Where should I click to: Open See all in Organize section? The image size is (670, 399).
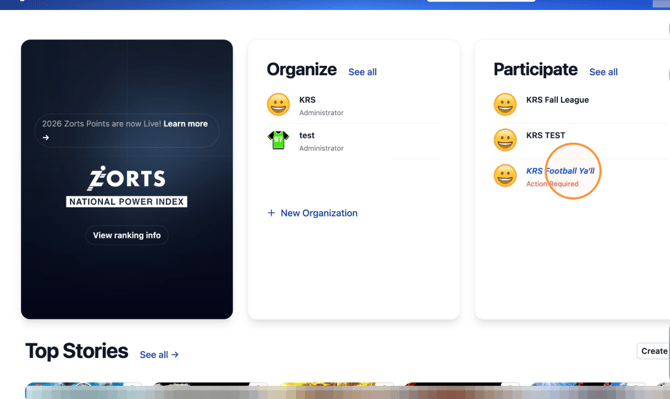pos(362,72)
